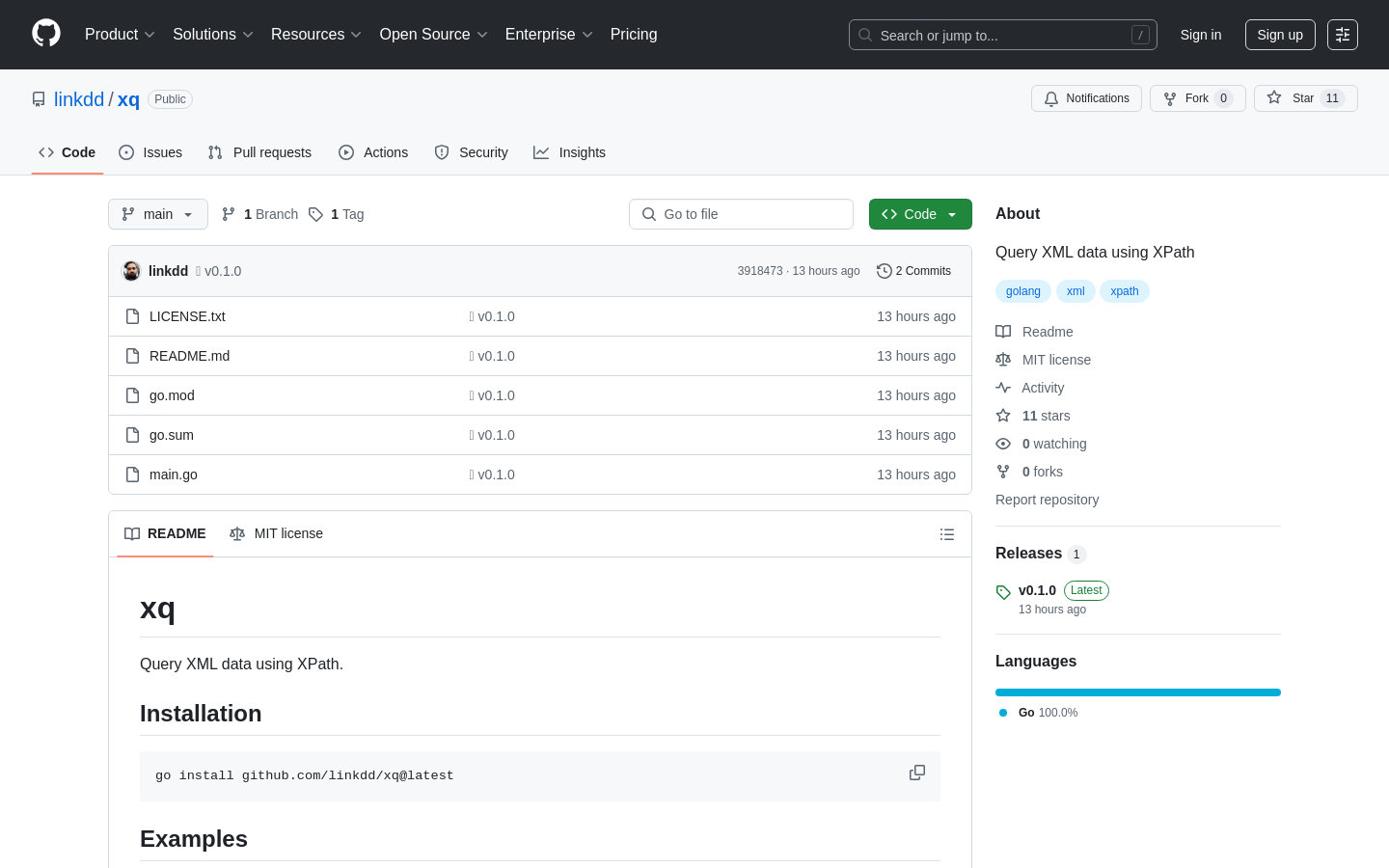Switch to the Actions tab
The height and width of the screenshot is (868, 1389).
(x=373, y=152)
